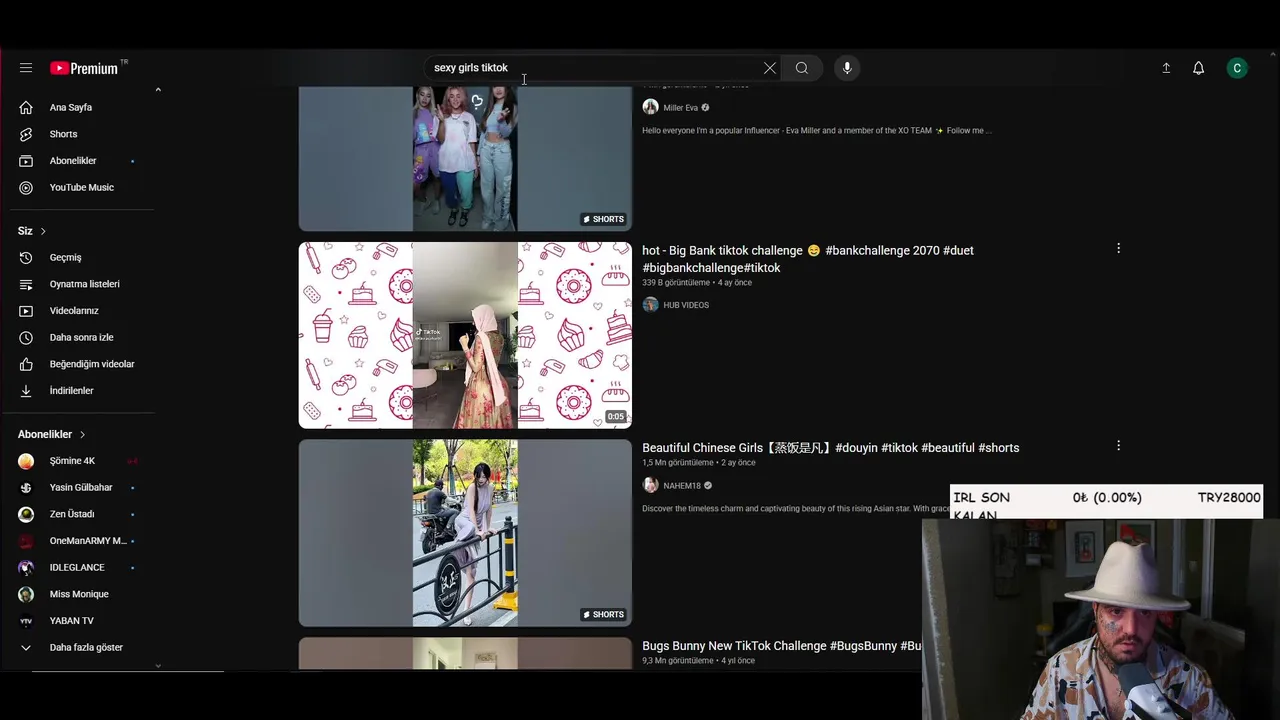This screenshot has height=720, width=1280.
Task: Expand the Abonelikler section header
Action: (52, 434)
